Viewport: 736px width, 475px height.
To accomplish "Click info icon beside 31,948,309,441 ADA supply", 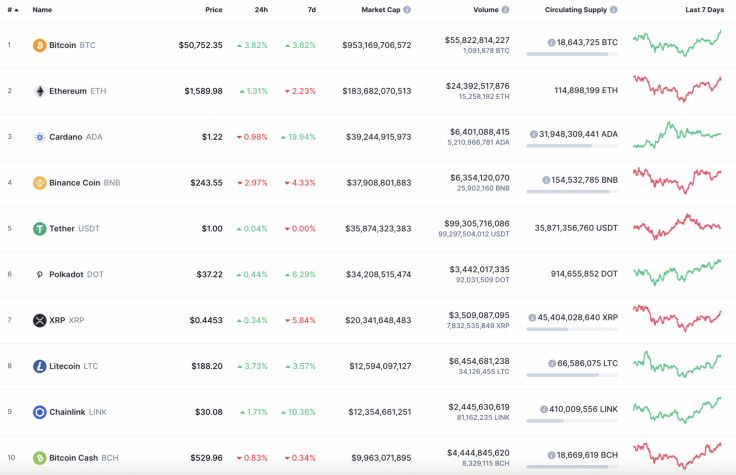I will point(534,134).
